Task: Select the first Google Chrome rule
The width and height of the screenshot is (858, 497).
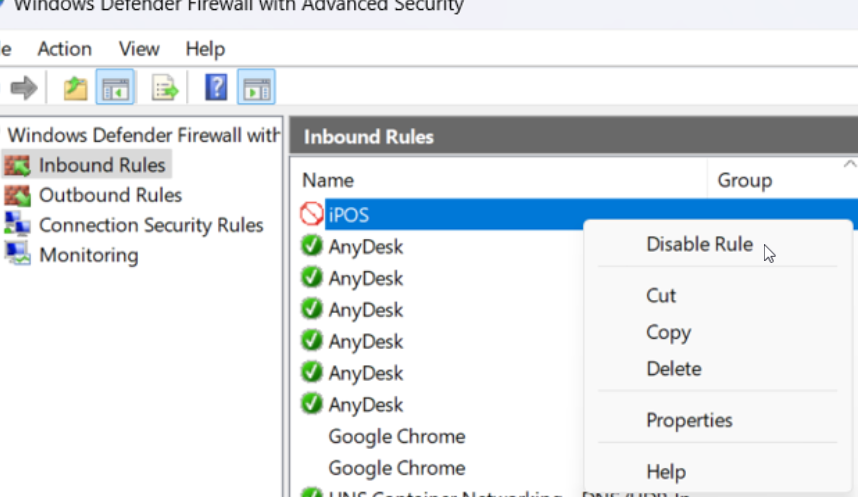Action: point(397,436)
